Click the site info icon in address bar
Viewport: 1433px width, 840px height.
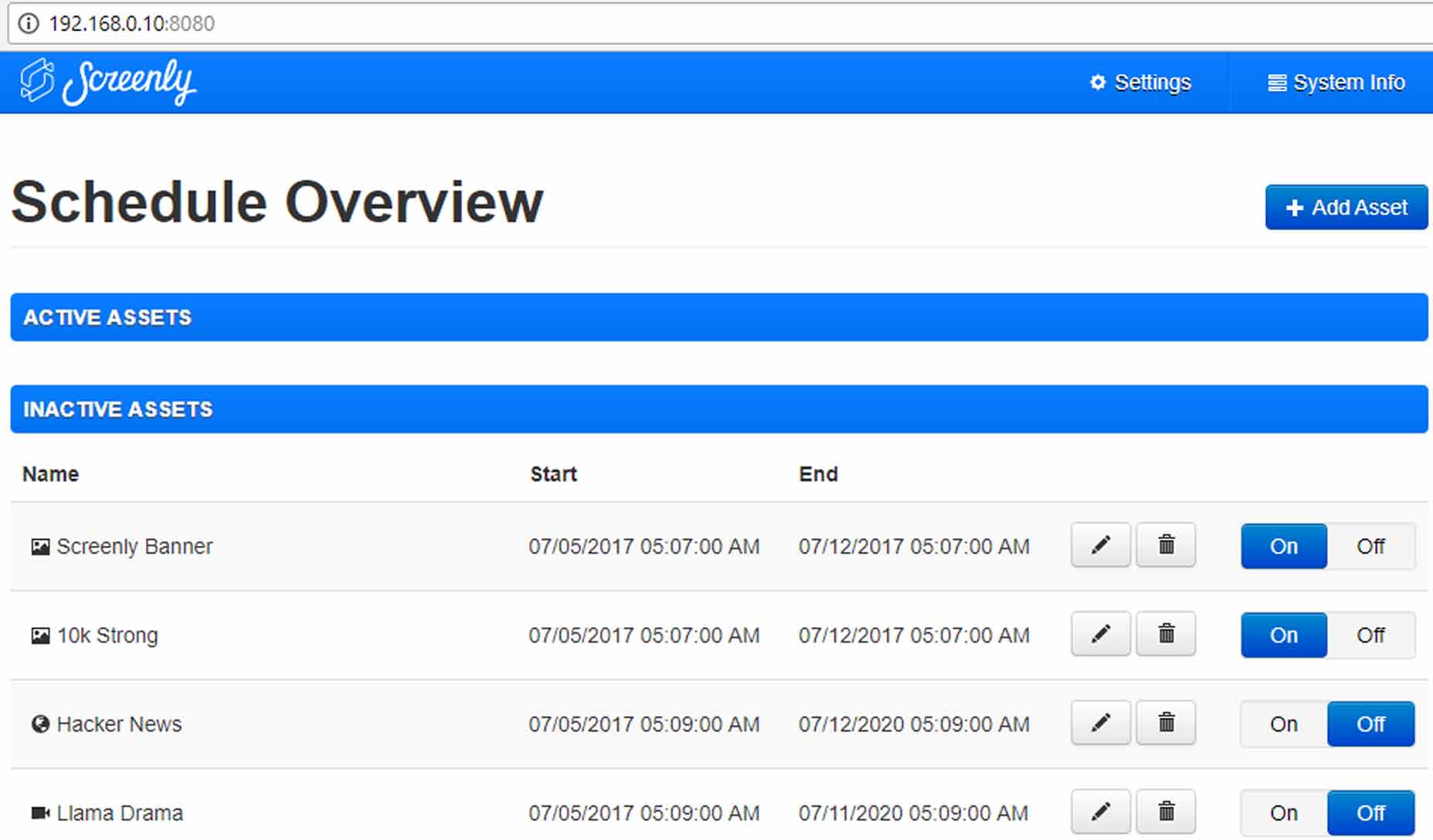pos(29,23)
